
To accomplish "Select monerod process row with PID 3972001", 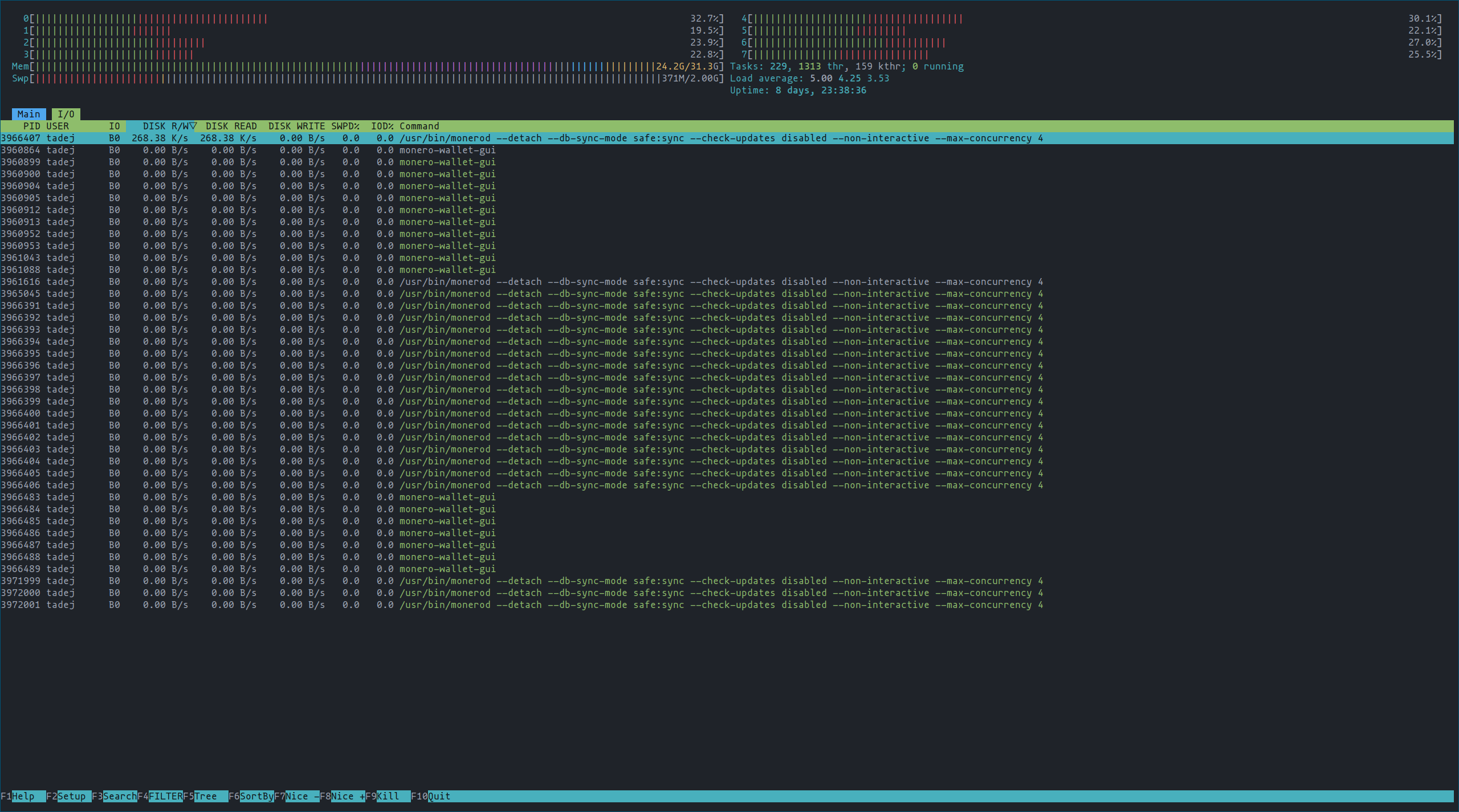I will click(727, 605).
